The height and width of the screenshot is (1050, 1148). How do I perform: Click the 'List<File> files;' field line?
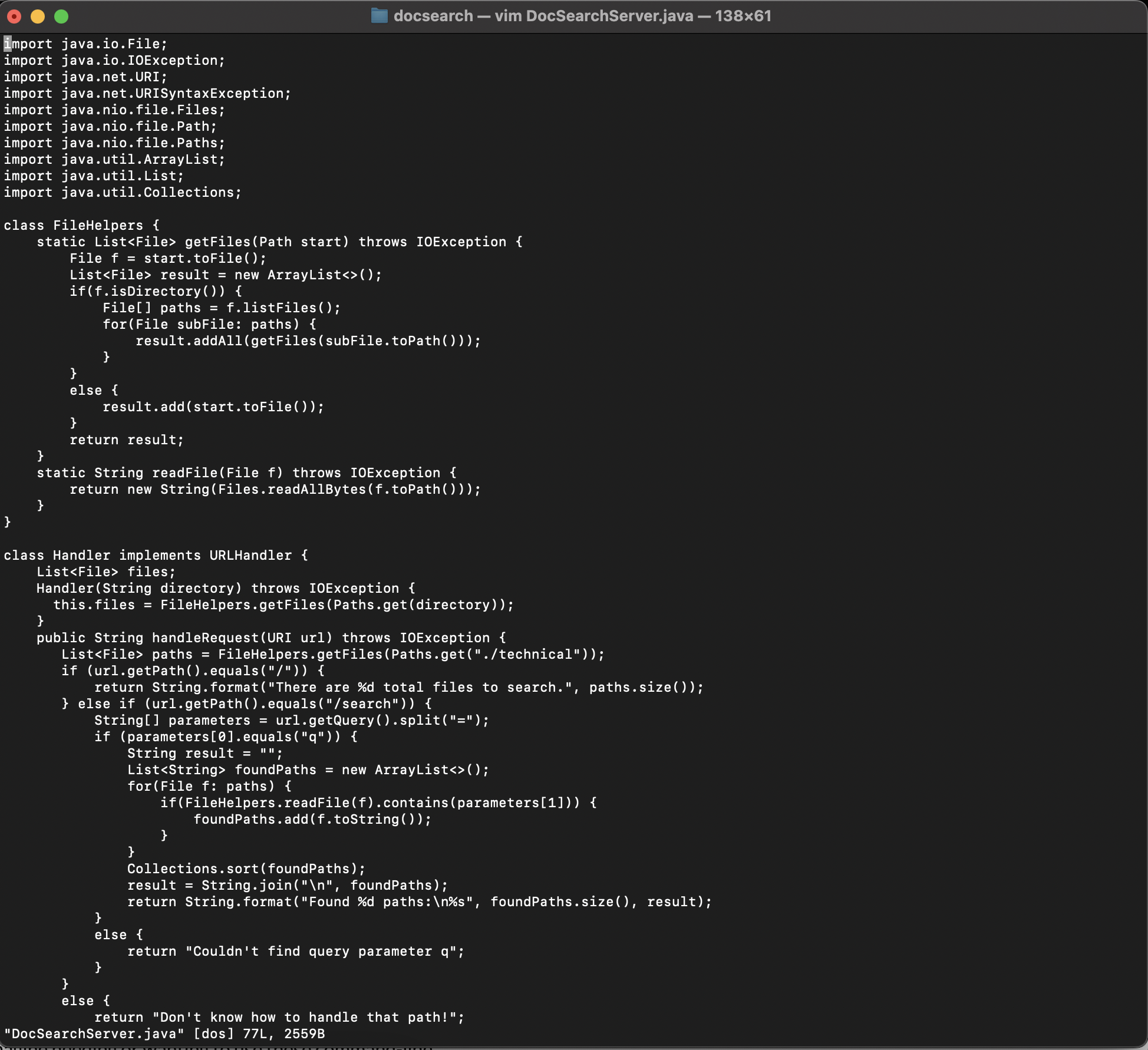[107, 572]
